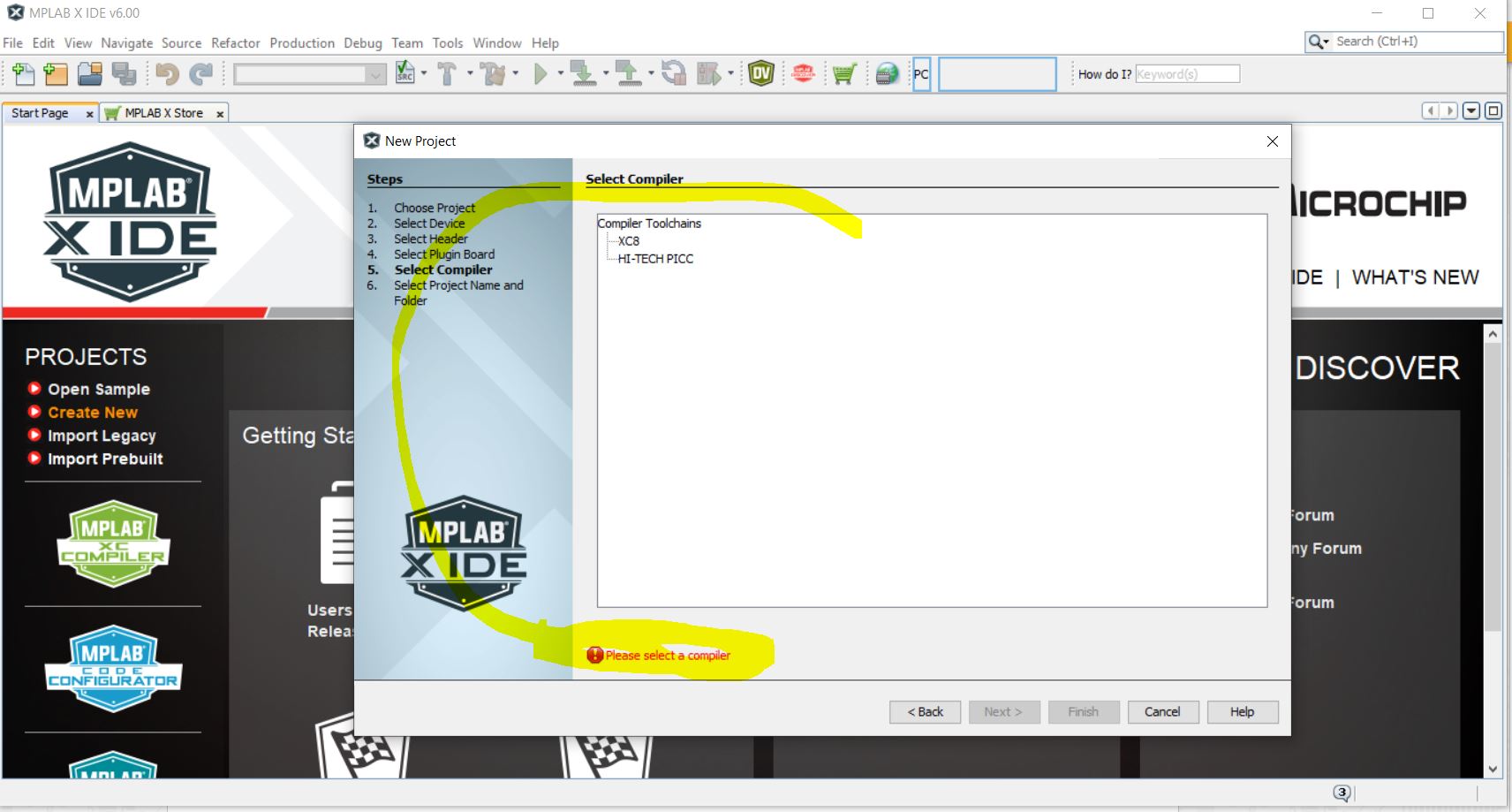Select the HI-TECH PICC toolchain

655,258
